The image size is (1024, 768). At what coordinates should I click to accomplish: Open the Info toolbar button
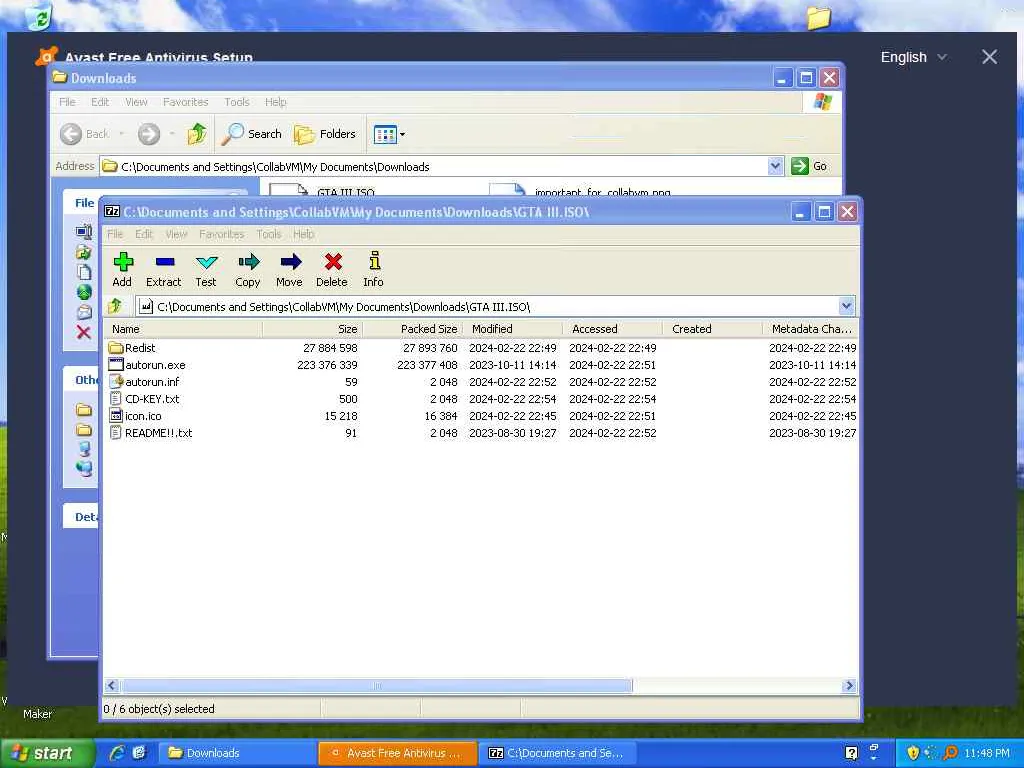[x=374, y=270]
